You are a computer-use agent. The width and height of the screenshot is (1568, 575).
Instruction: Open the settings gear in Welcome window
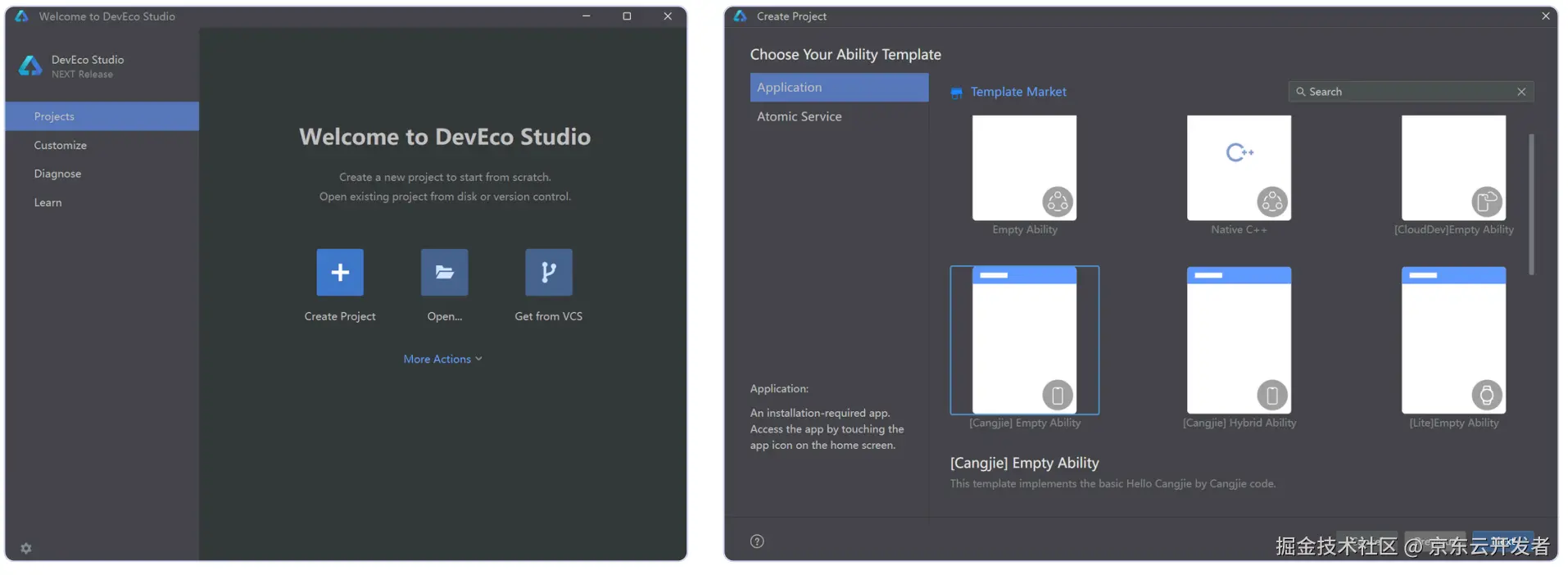coord(26,548)
